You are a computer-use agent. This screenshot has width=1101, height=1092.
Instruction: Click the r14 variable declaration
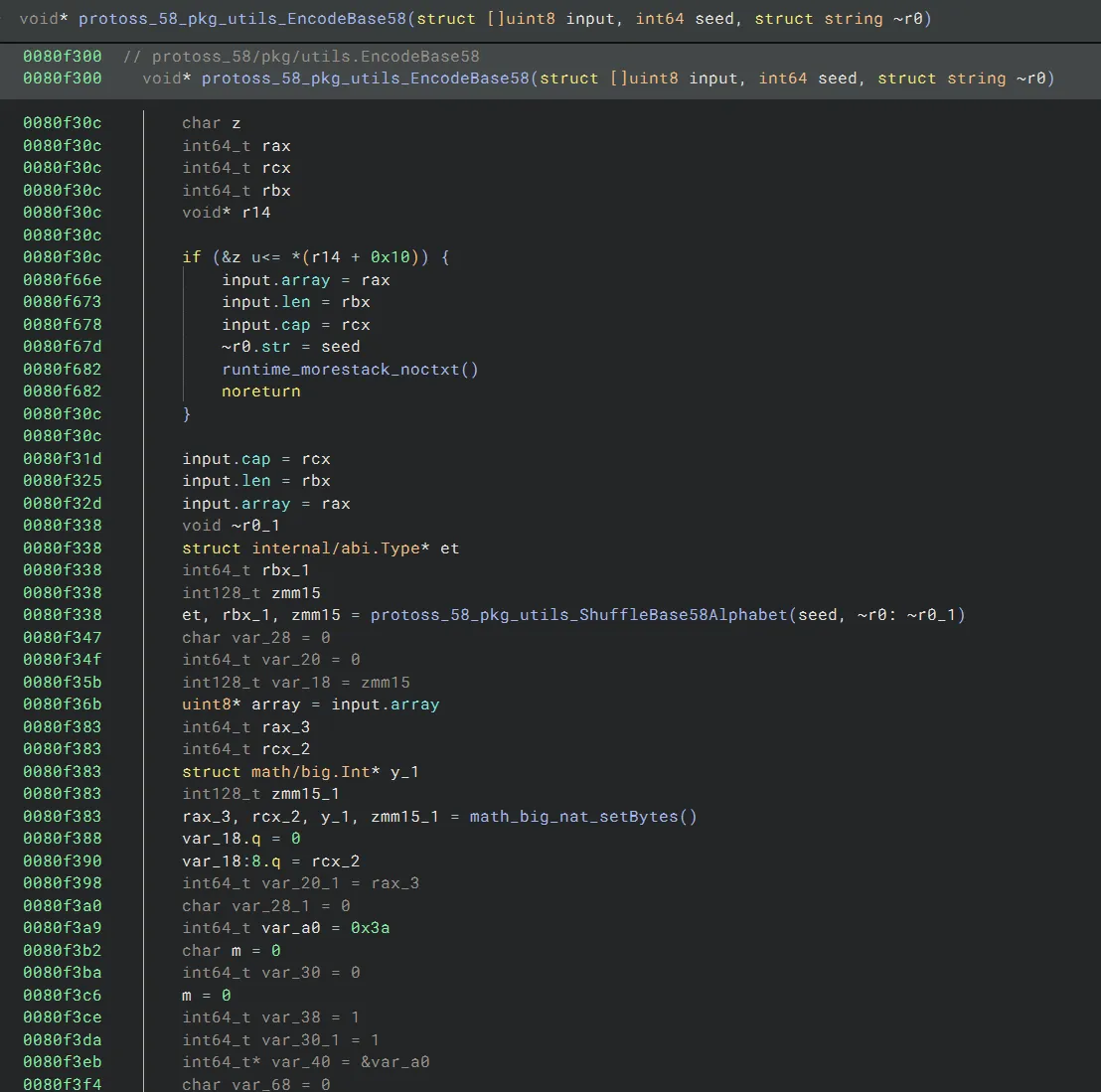pos(255,213)
